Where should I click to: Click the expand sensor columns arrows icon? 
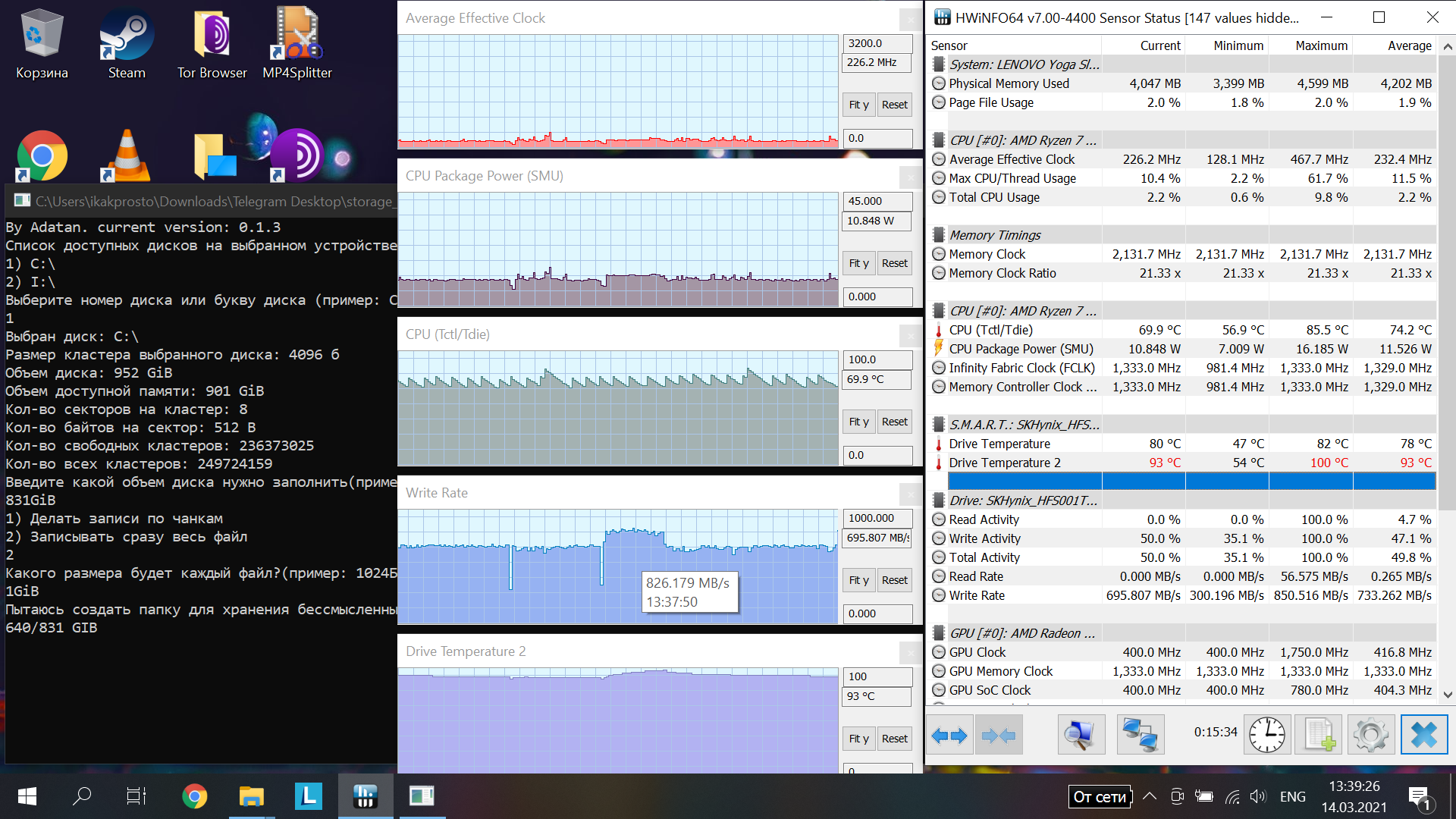949,735
